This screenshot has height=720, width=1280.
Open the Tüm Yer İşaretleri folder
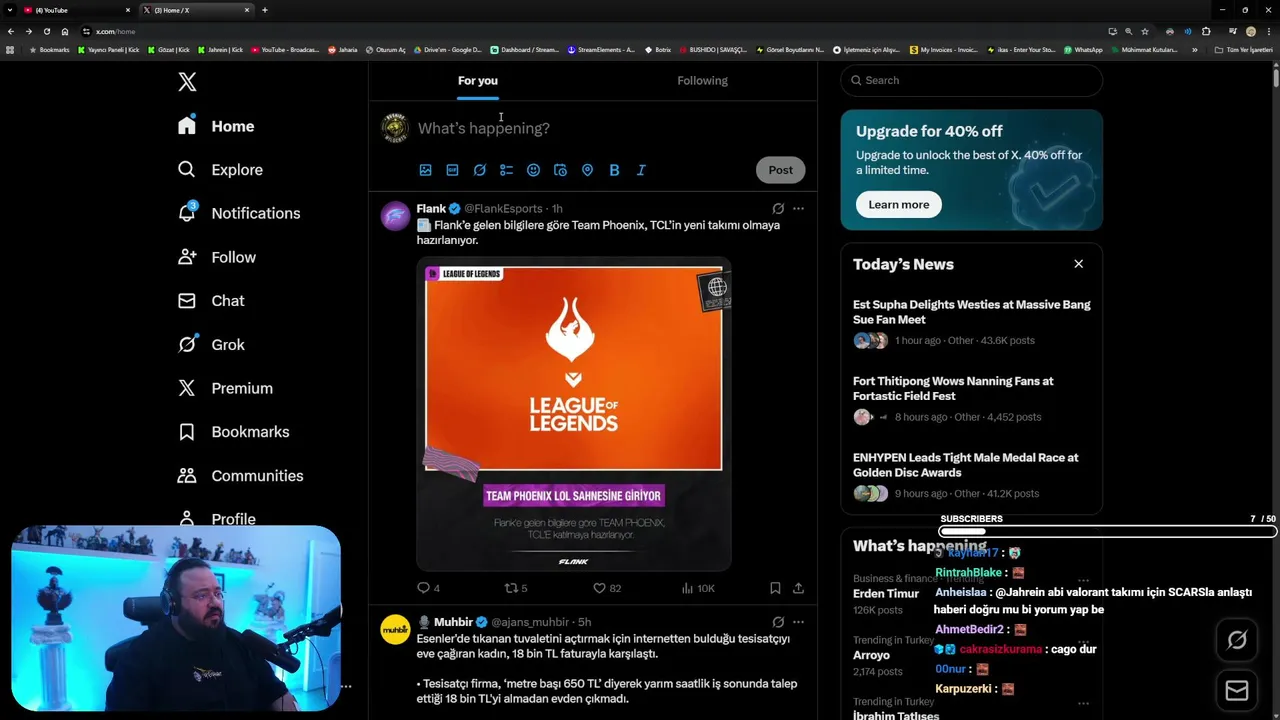coord(1244,50)
